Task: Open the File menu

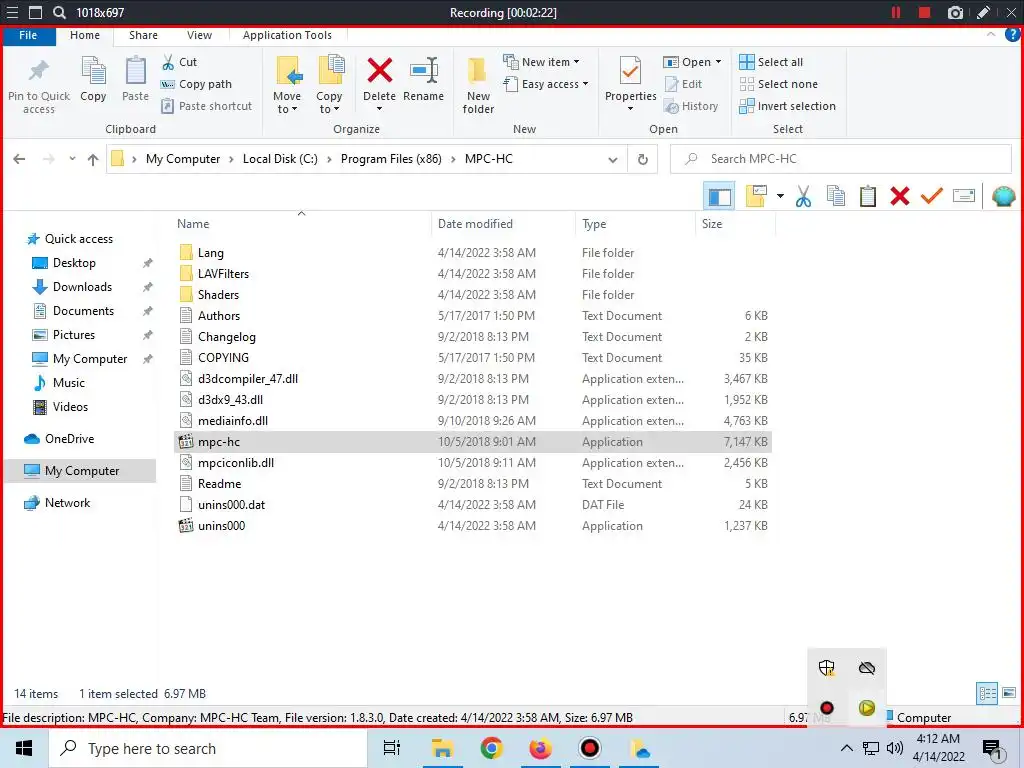Action: coord(28,35)
